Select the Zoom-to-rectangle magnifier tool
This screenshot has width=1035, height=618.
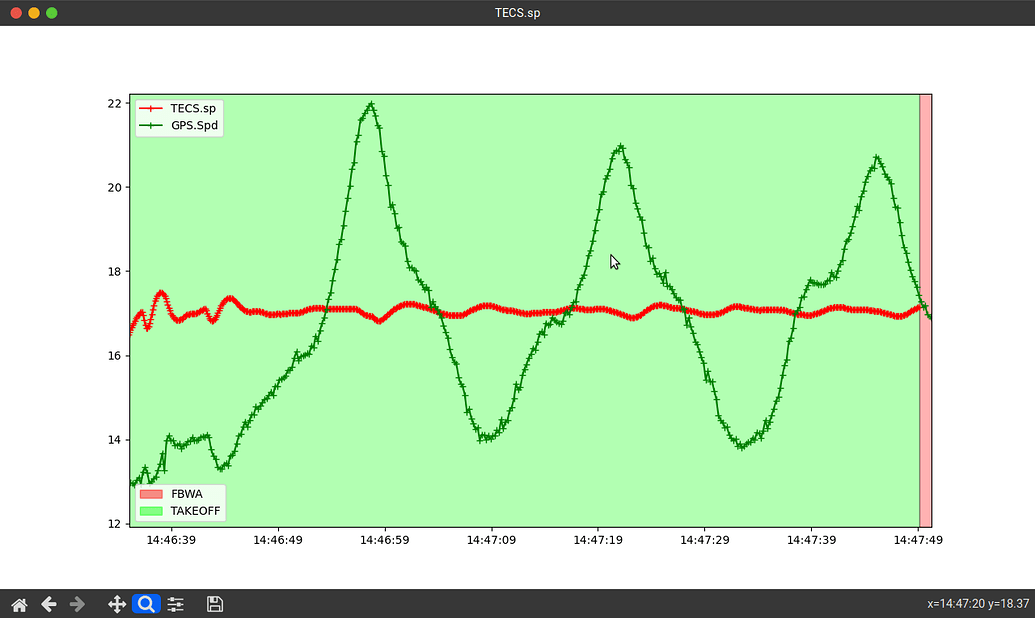click(146, 604)
